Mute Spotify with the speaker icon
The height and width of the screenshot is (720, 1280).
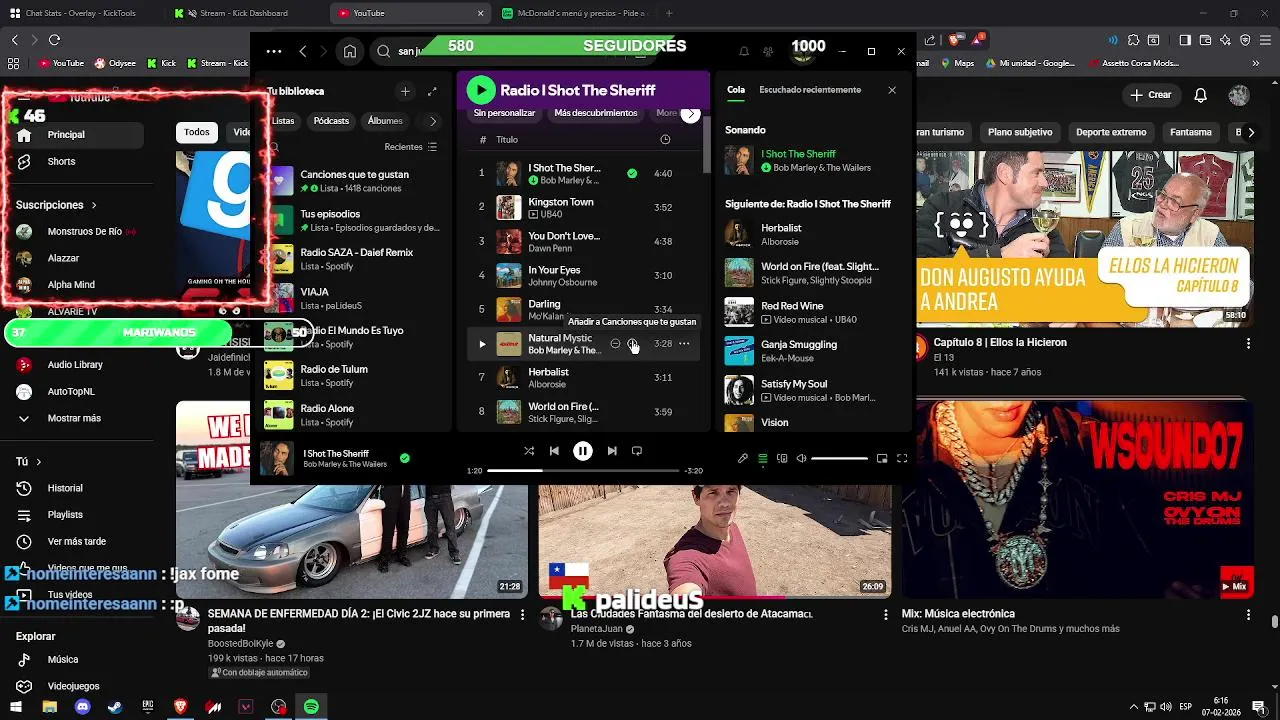[x=801, y=459]
